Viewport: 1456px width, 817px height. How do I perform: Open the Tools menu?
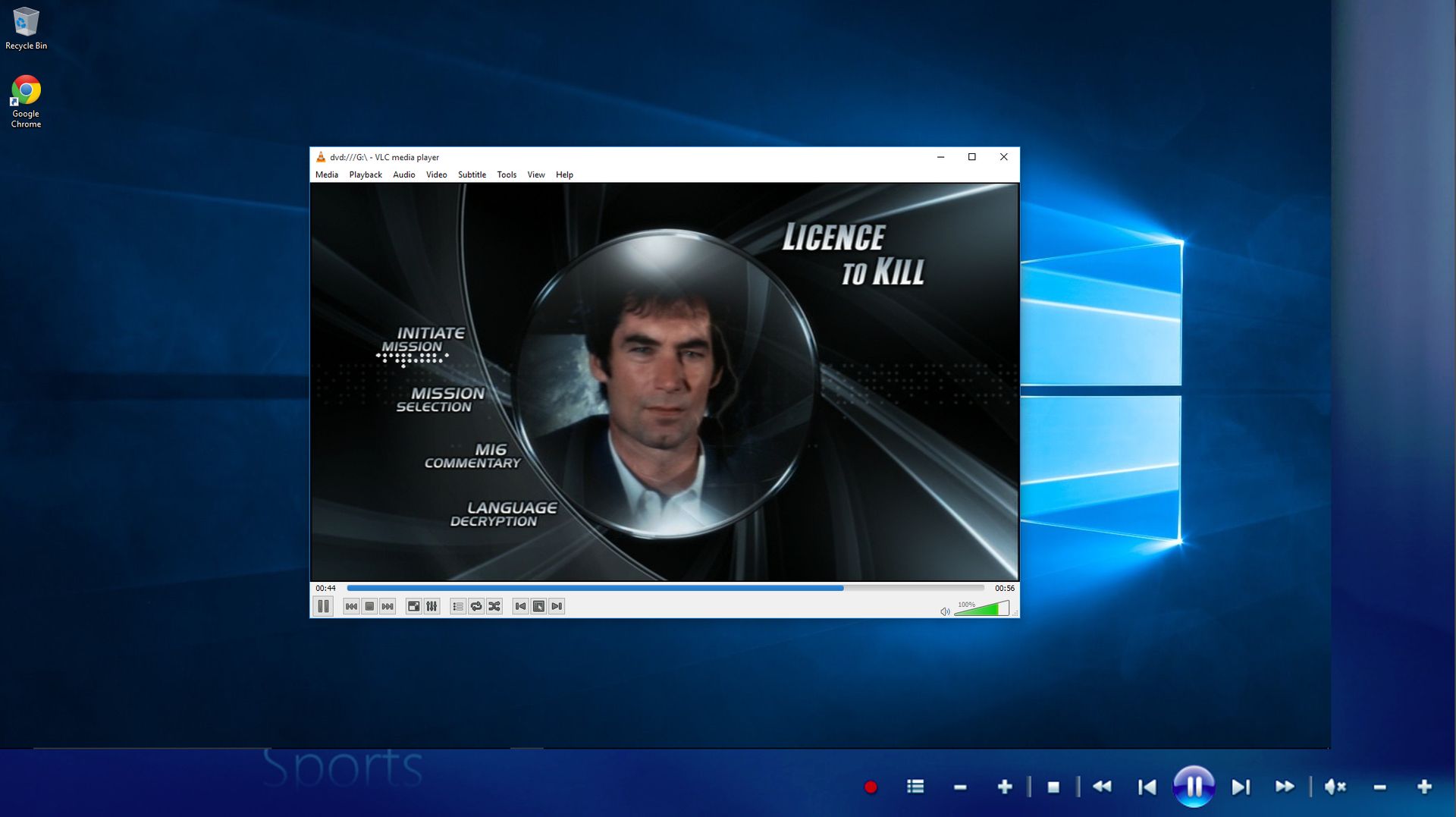pyautogui.click(x=506, y=174)
